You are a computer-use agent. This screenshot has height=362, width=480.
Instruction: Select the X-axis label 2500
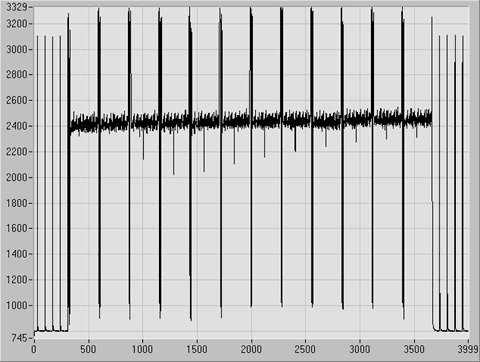(x=305, y=349)
